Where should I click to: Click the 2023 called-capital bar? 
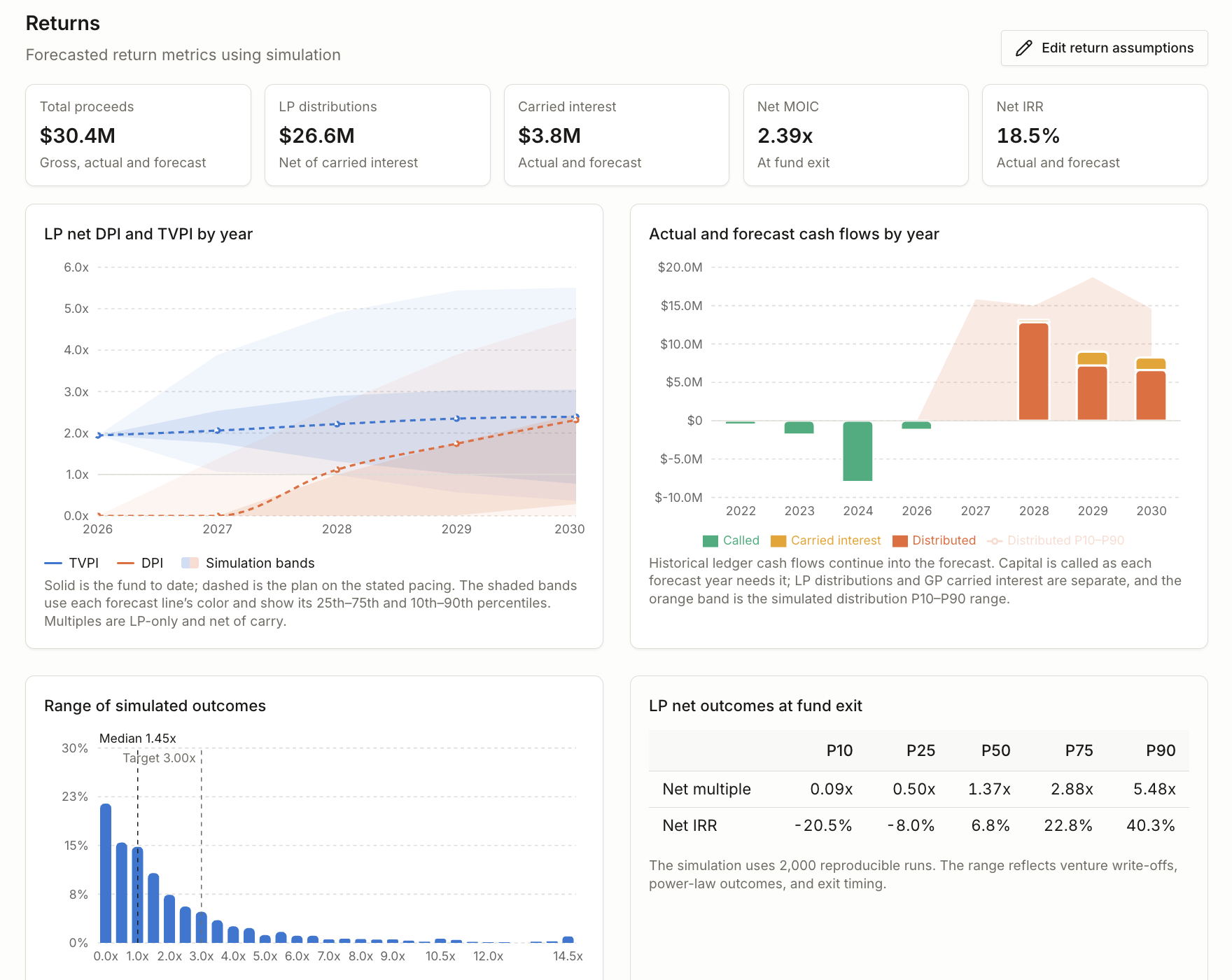click(x=799, y=427)
